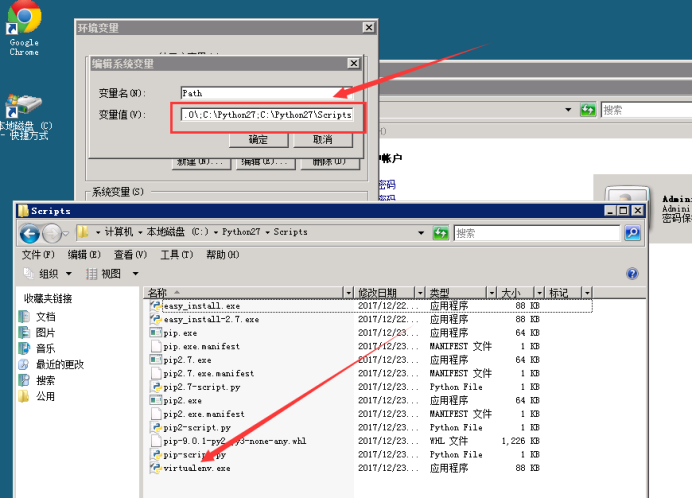Expand address bar history dropdown in Scripts window
Viewport: 692px width, 498px height.
click(421, 233)
